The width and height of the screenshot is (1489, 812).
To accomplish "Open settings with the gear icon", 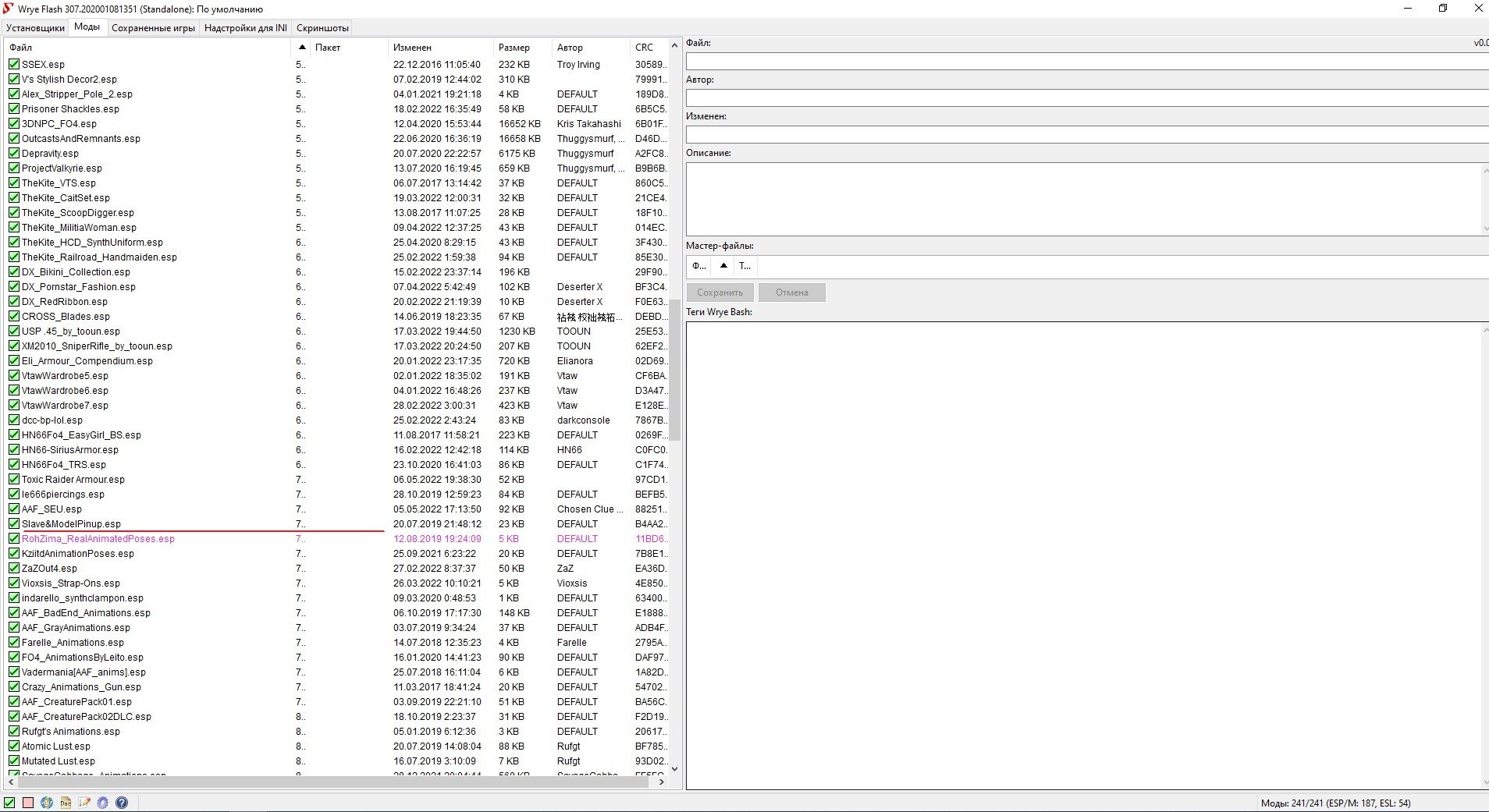I will [x=103, y=803].
